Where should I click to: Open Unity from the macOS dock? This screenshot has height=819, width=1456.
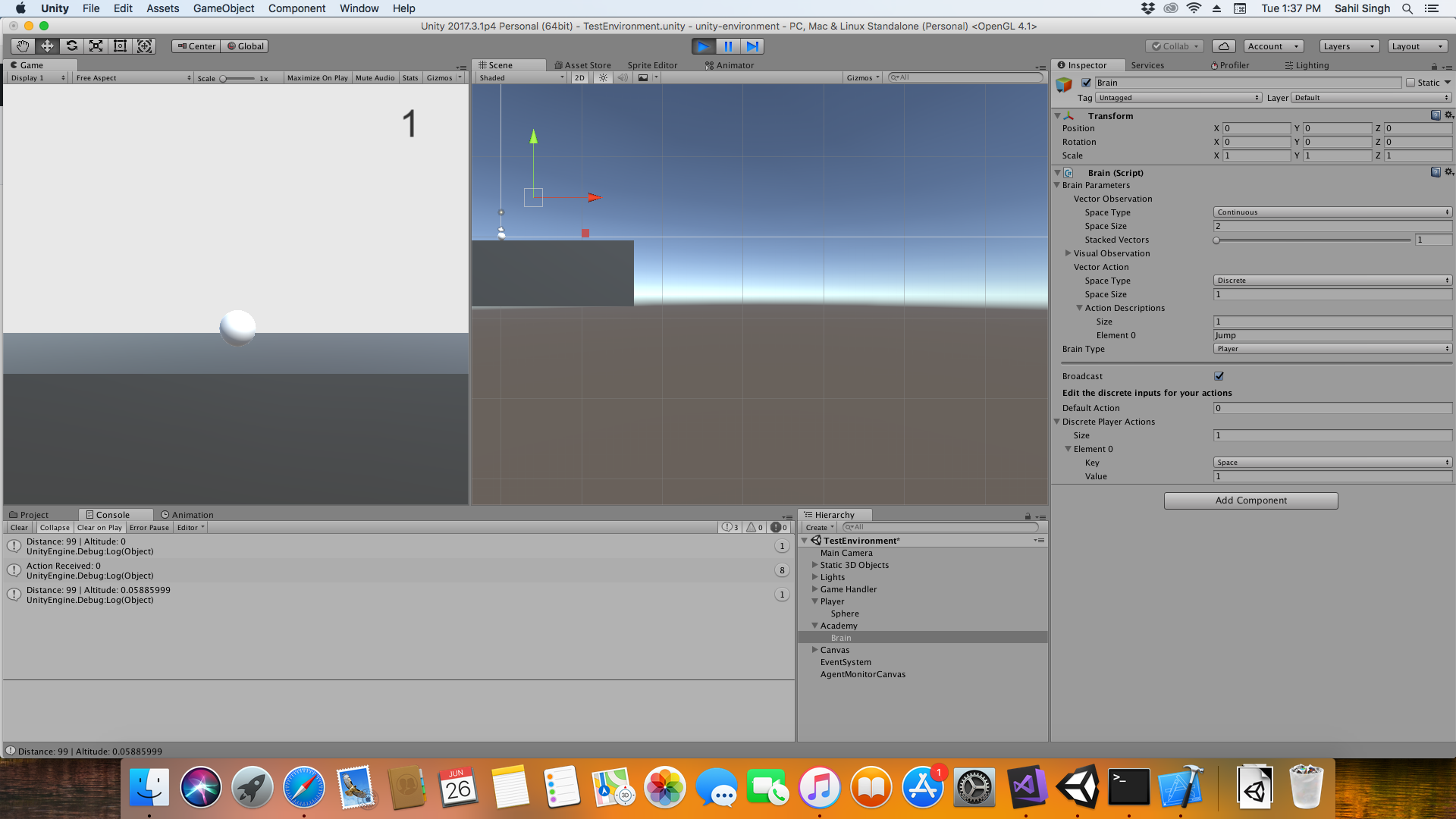[1078, 787]
